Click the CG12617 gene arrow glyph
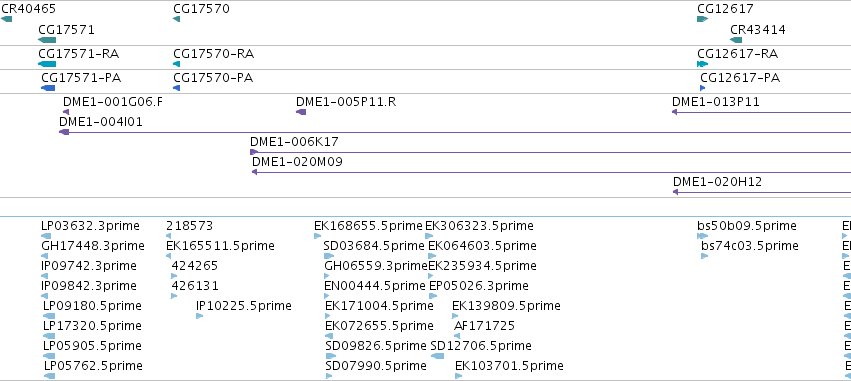 click(702, 19)
